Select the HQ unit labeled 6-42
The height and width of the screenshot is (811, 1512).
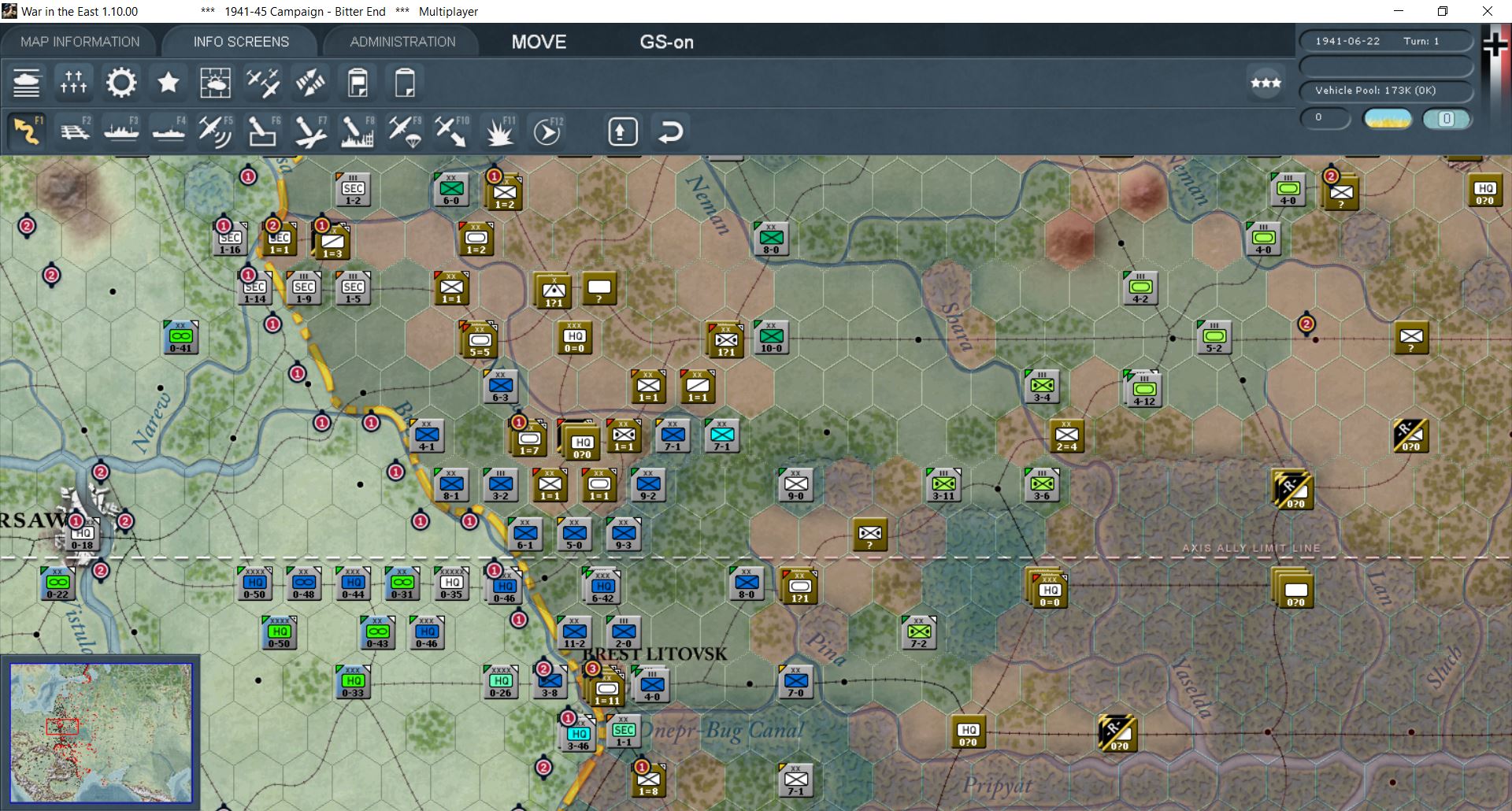(602, 587)
